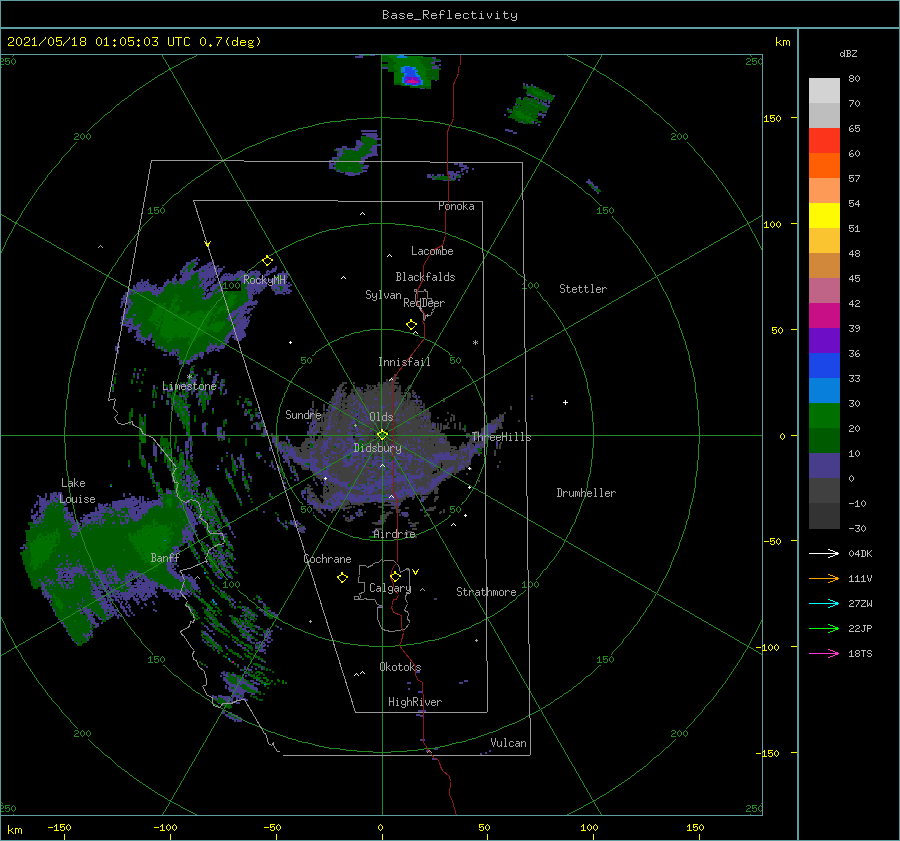Click the white plus marker north of Drumheller
Image resolution: width=900 pixels, height=841 pixels.
click(x=565, y=402)
